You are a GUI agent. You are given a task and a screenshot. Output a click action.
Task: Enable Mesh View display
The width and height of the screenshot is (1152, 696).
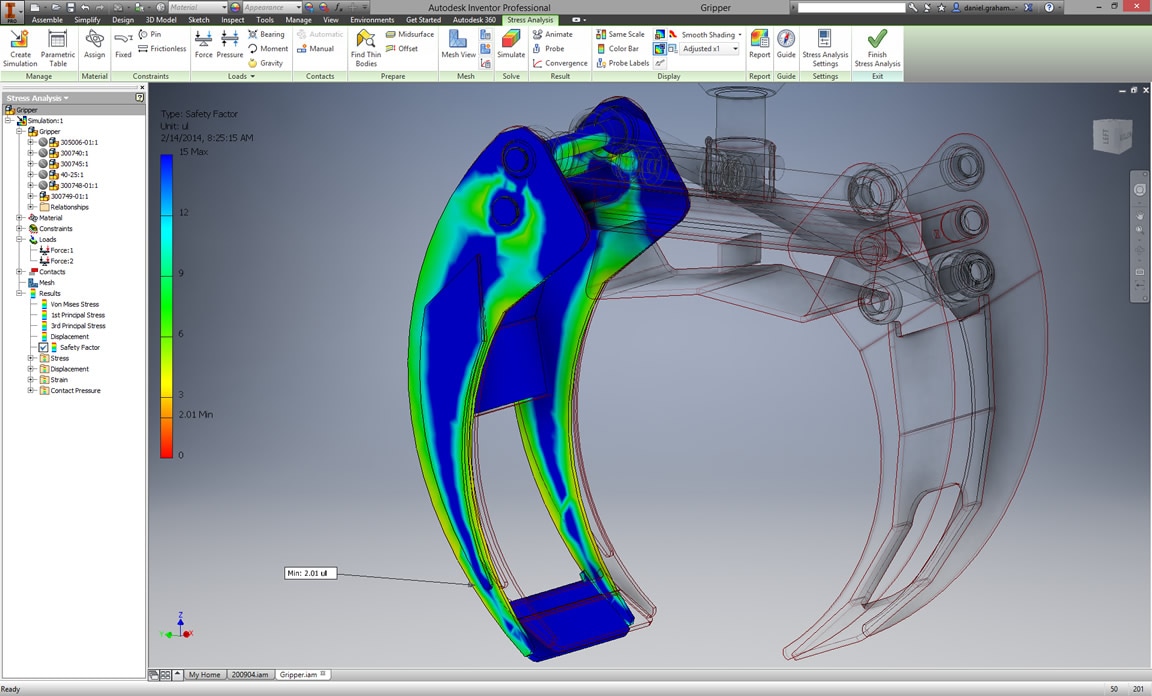458,44
